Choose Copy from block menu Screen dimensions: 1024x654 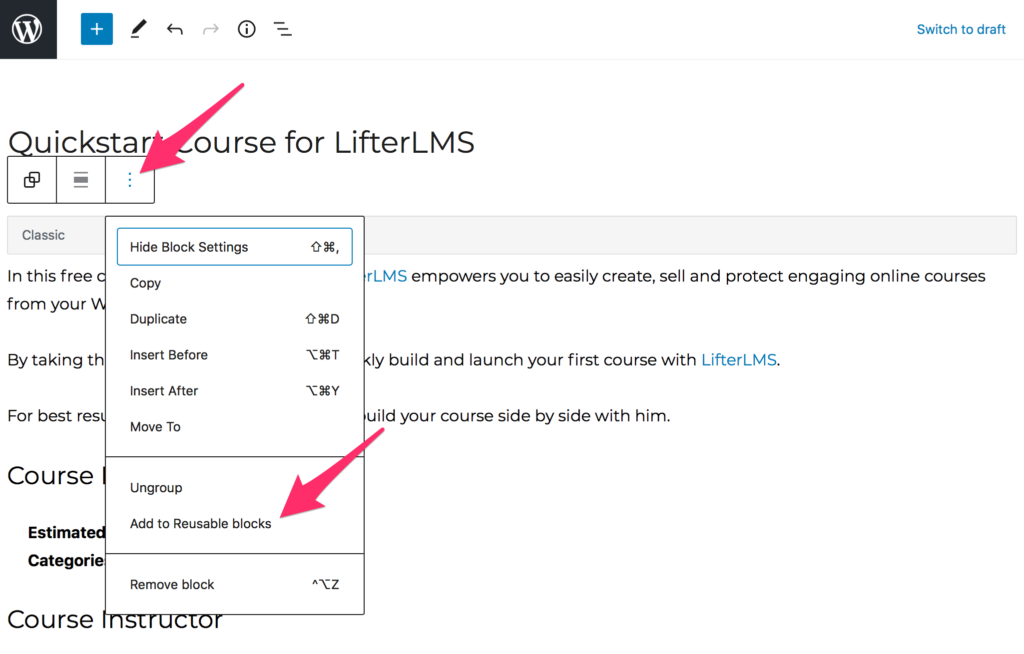click(x=234, y=283)
